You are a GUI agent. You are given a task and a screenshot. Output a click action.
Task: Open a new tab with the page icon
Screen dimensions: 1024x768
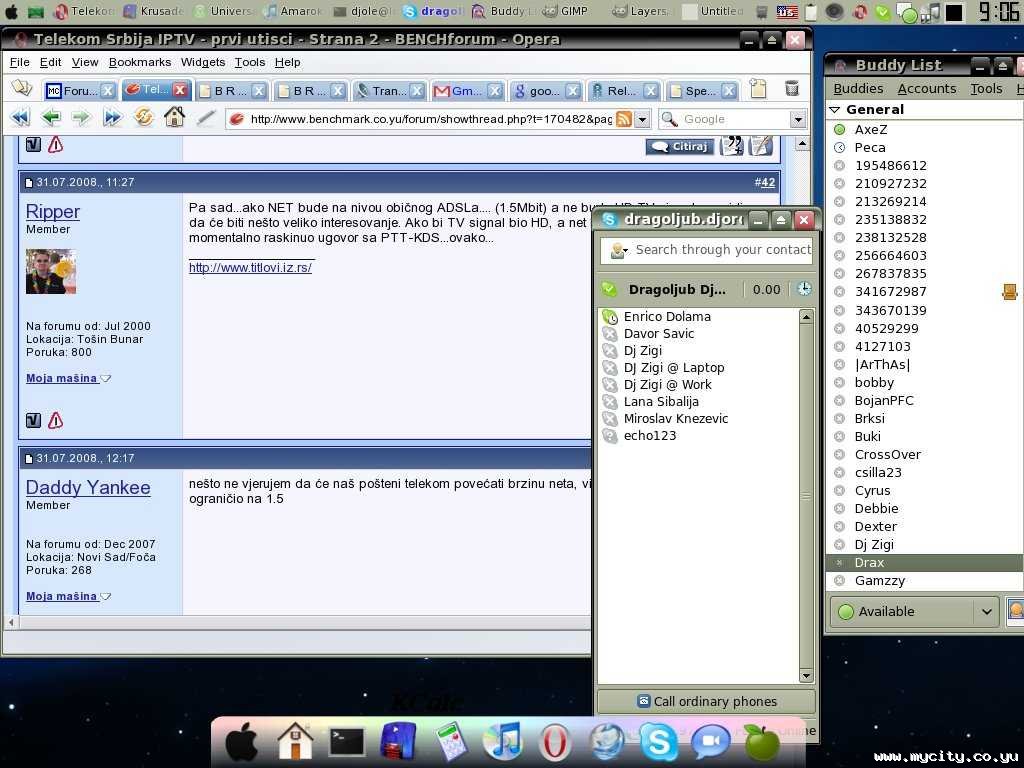(758, 89)
